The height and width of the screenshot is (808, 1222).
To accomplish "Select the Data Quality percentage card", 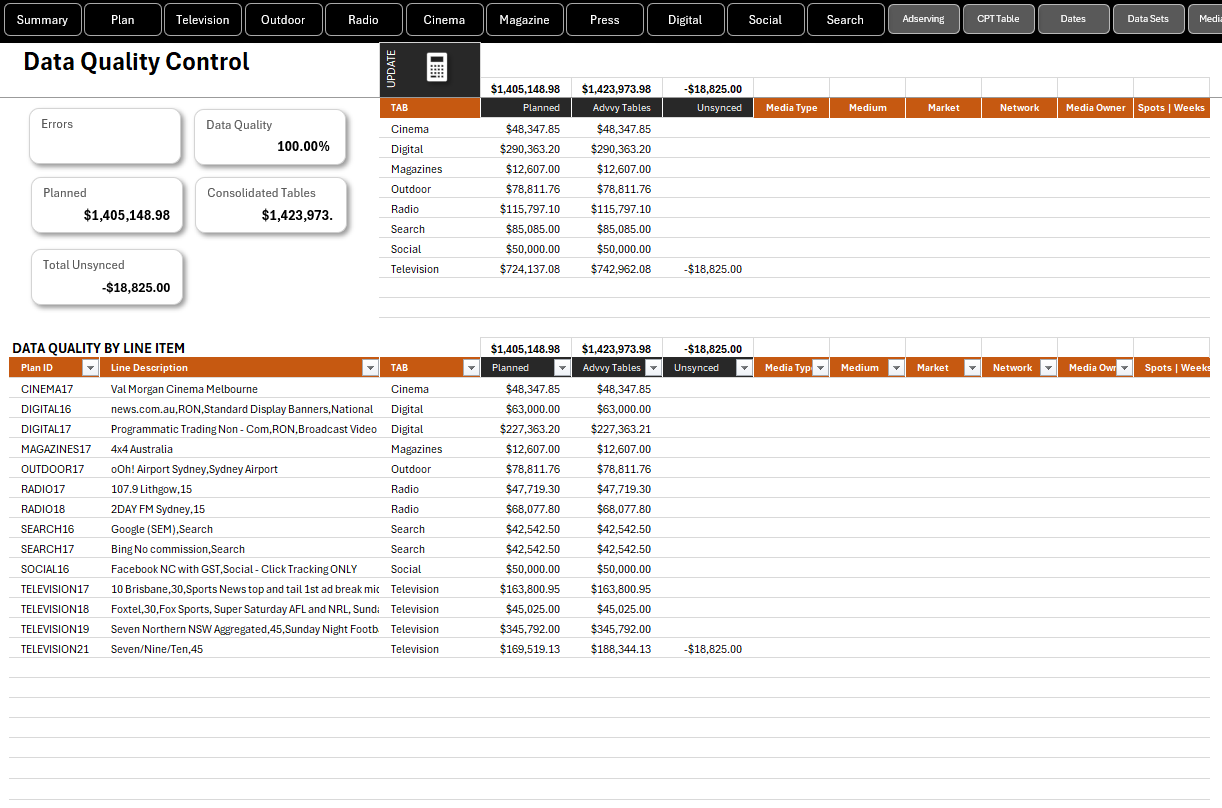I will tap(270, 137).
